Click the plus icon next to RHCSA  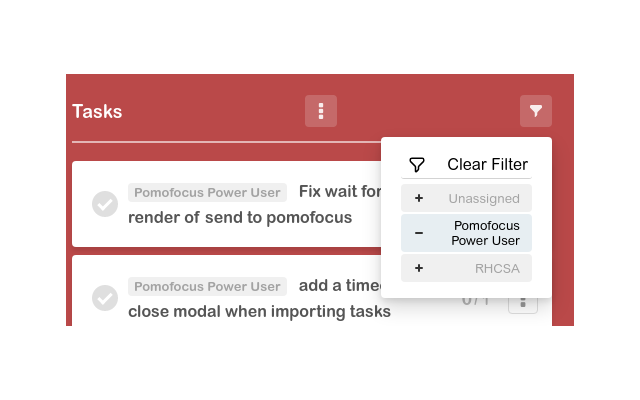click(x=419, y=268)
